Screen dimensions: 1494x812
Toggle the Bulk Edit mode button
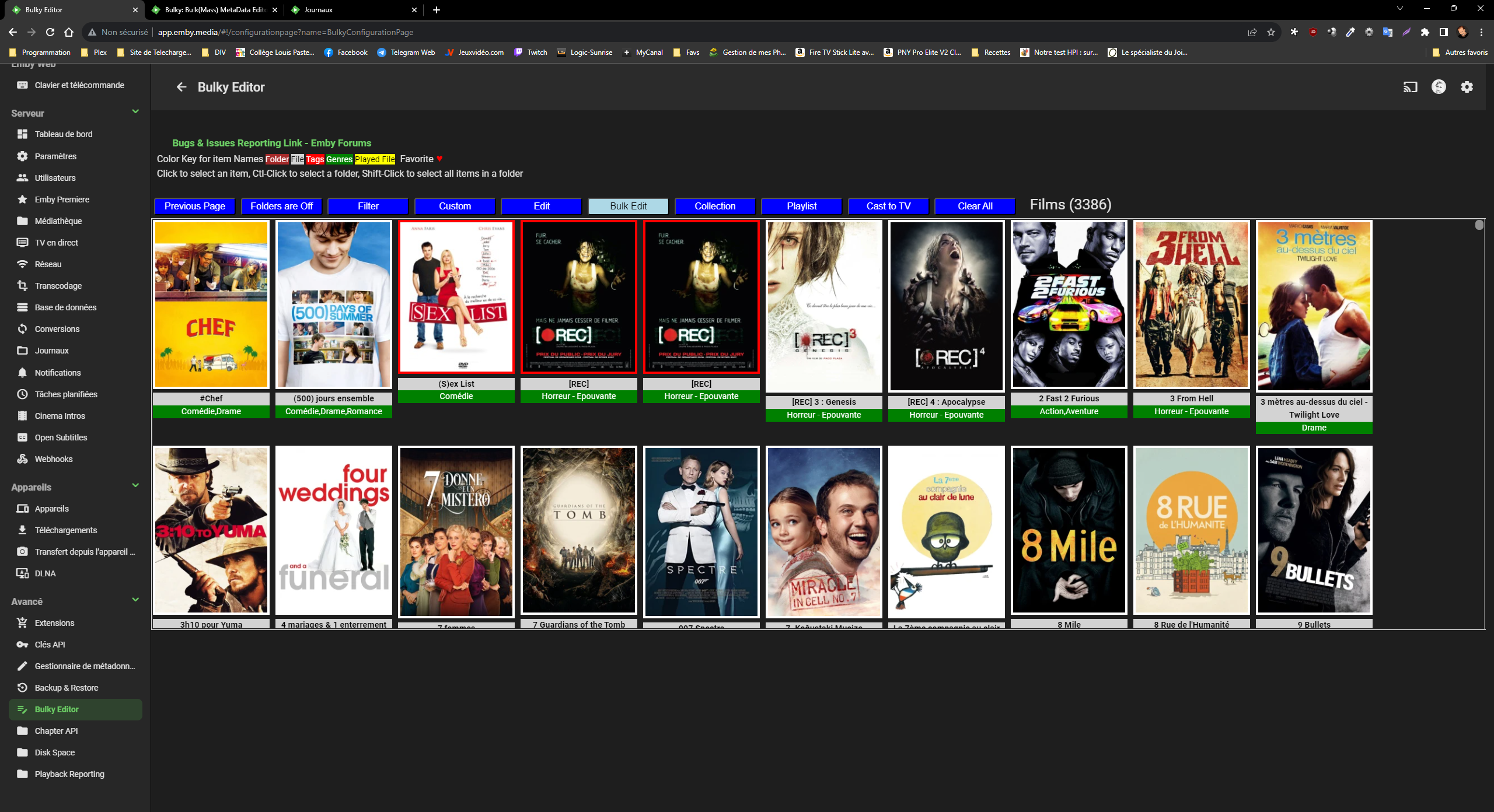tap(628, 206)
